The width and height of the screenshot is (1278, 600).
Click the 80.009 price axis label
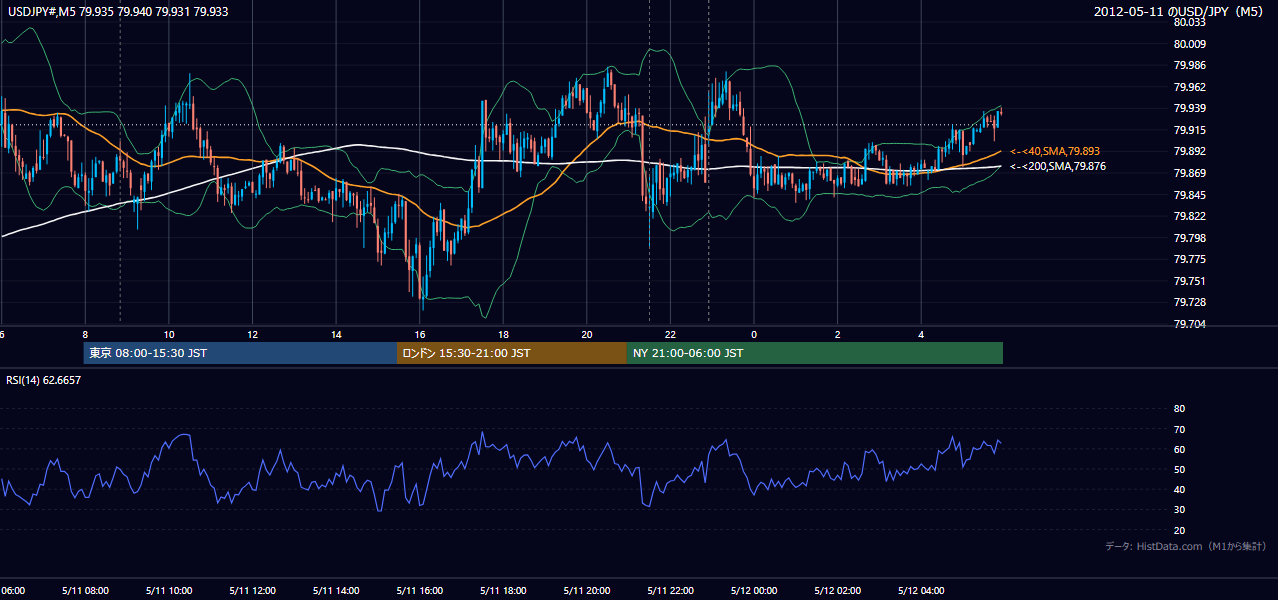point(1190,44)
